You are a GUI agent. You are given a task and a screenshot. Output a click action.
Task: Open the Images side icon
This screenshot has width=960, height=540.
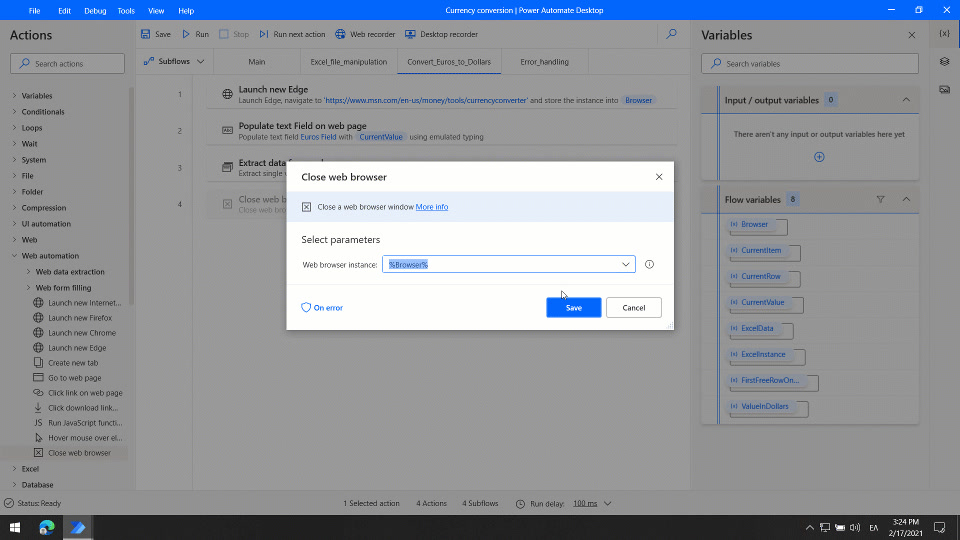coord(945,89)
